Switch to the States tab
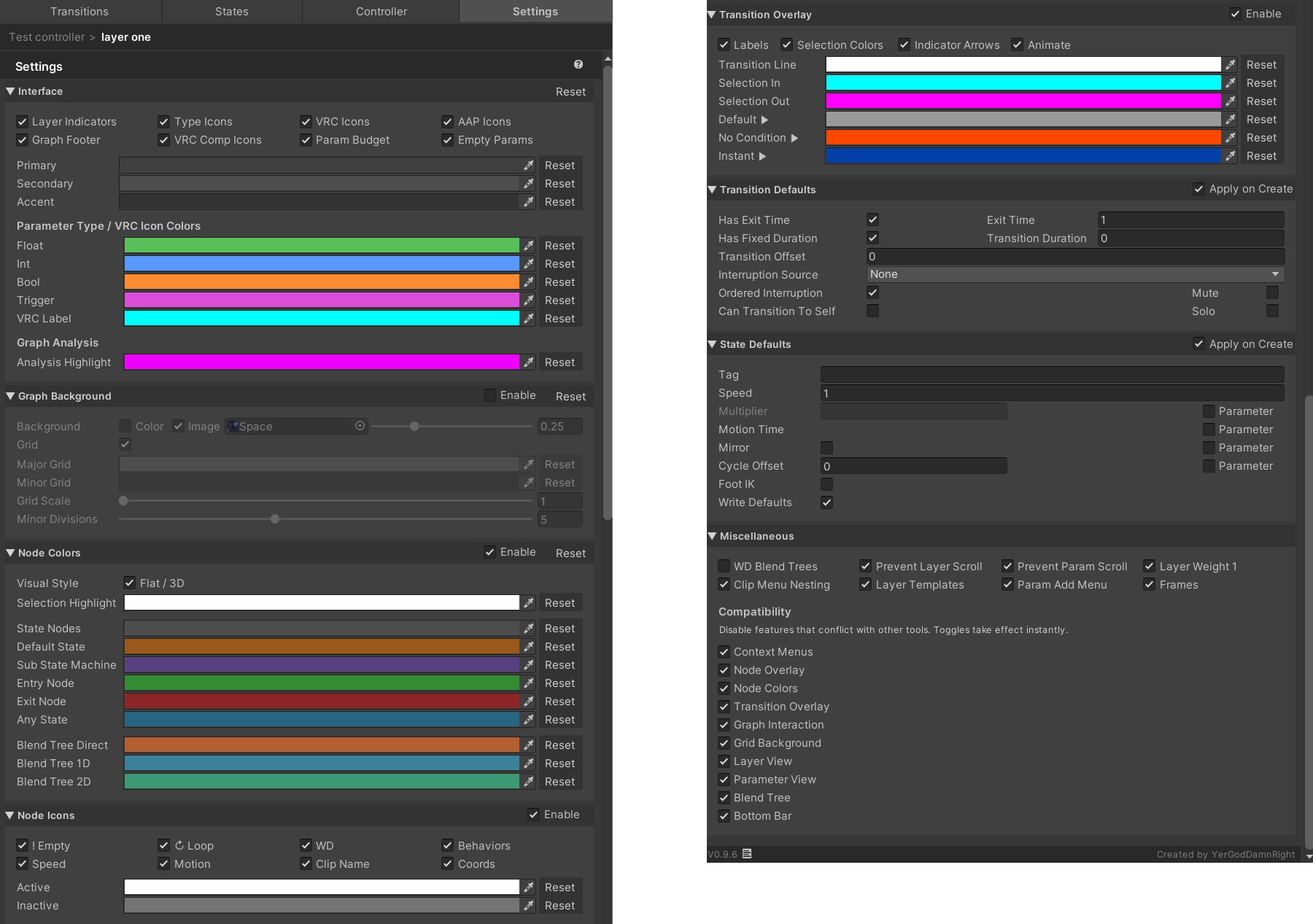The width and height of the screenshot is (1313, 924). tap(232, 12)
